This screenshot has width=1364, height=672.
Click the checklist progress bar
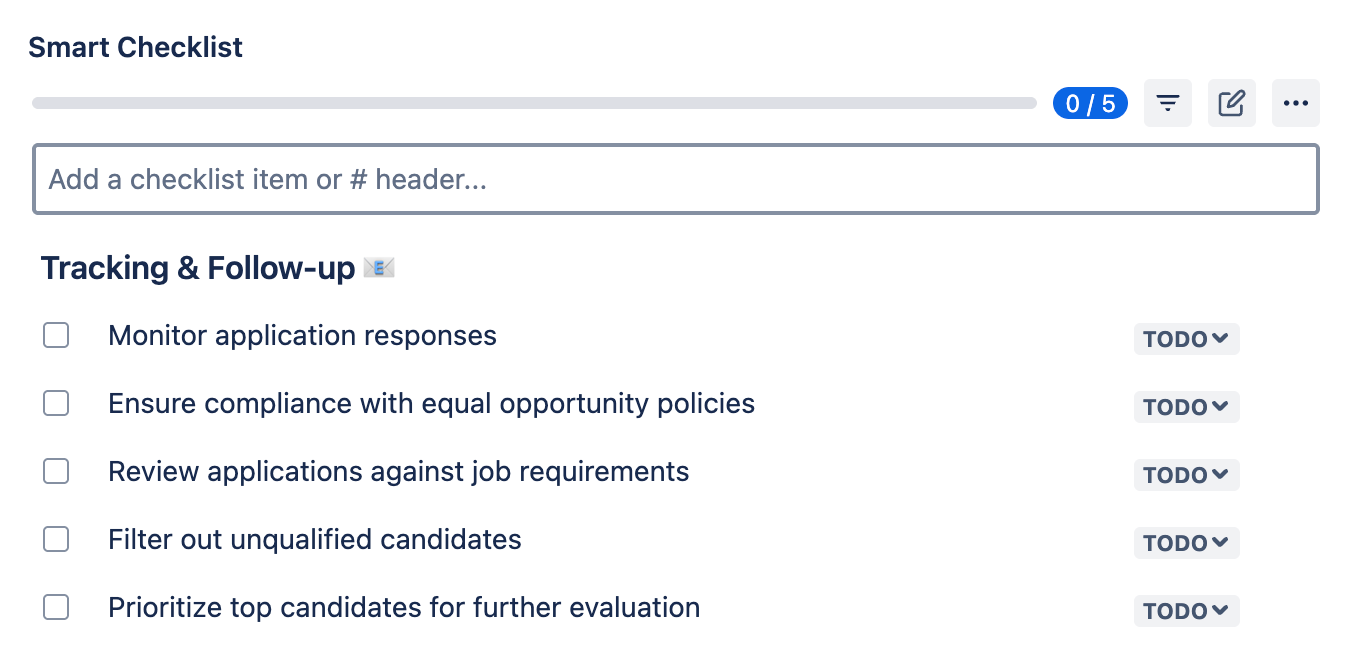tap(534, 103)
